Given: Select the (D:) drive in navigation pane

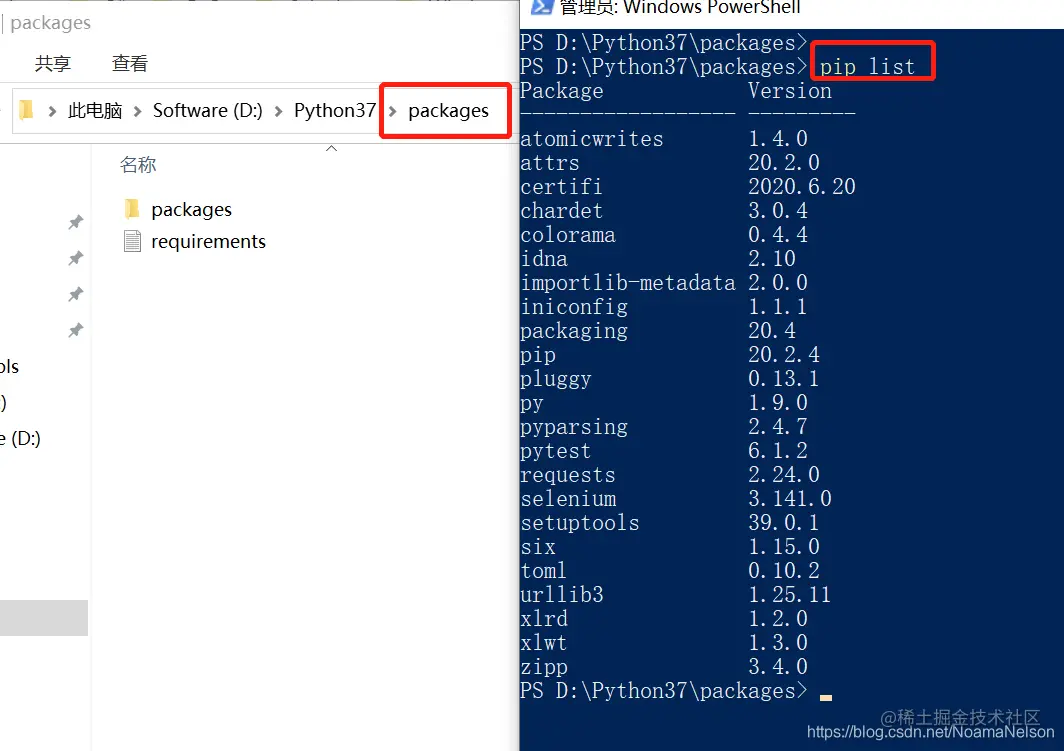Looking at the screenshot, I should [20, 438].
